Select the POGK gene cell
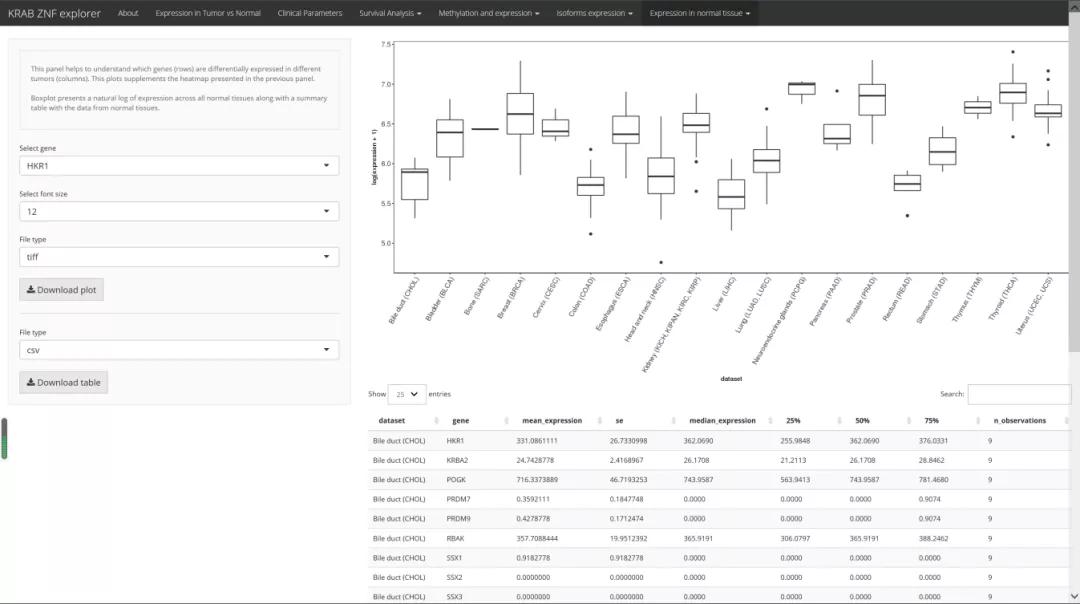 click(x=456, y=479)
